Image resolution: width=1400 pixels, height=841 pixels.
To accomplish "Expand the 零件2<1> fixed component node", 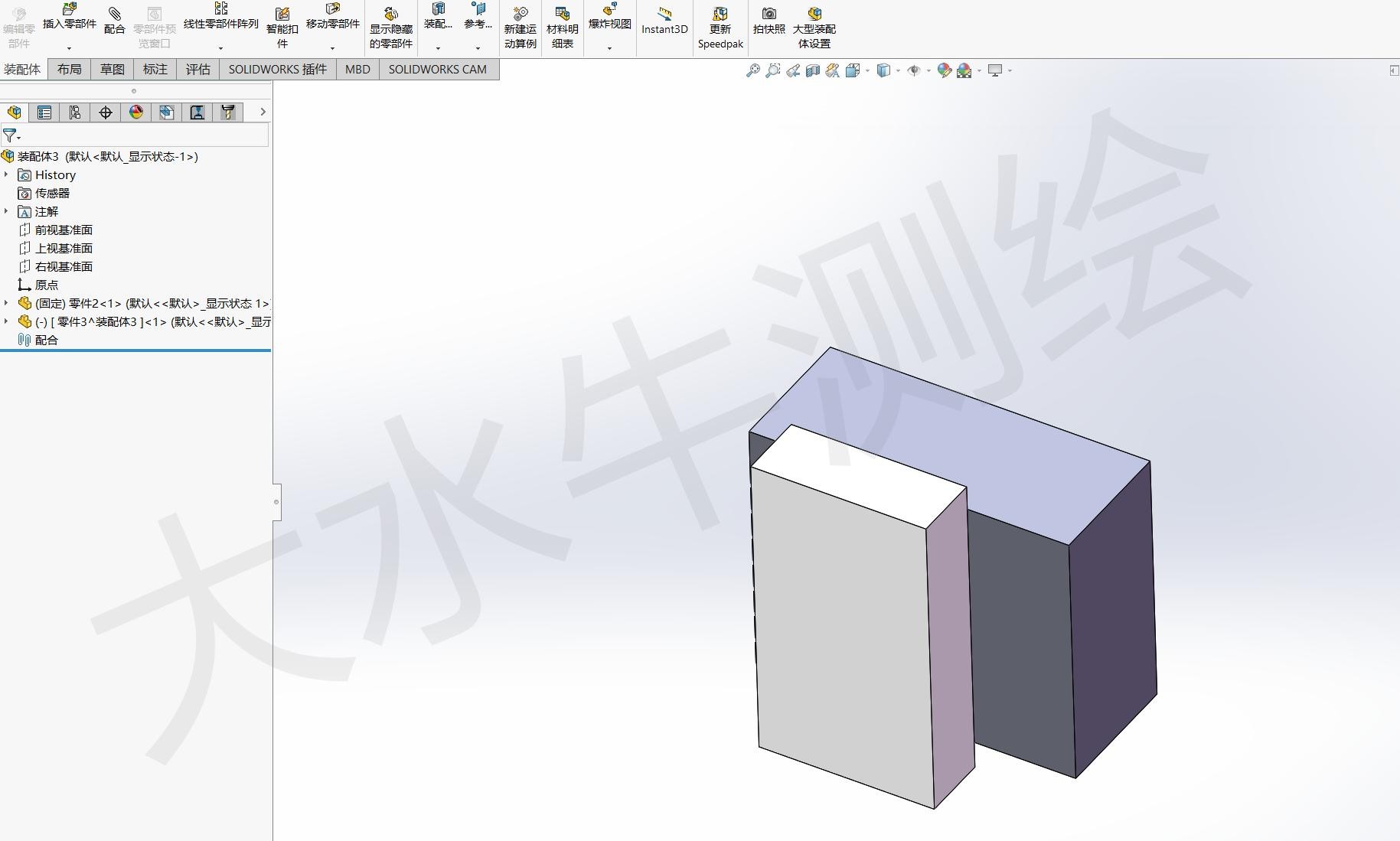I will click(7, 303).
